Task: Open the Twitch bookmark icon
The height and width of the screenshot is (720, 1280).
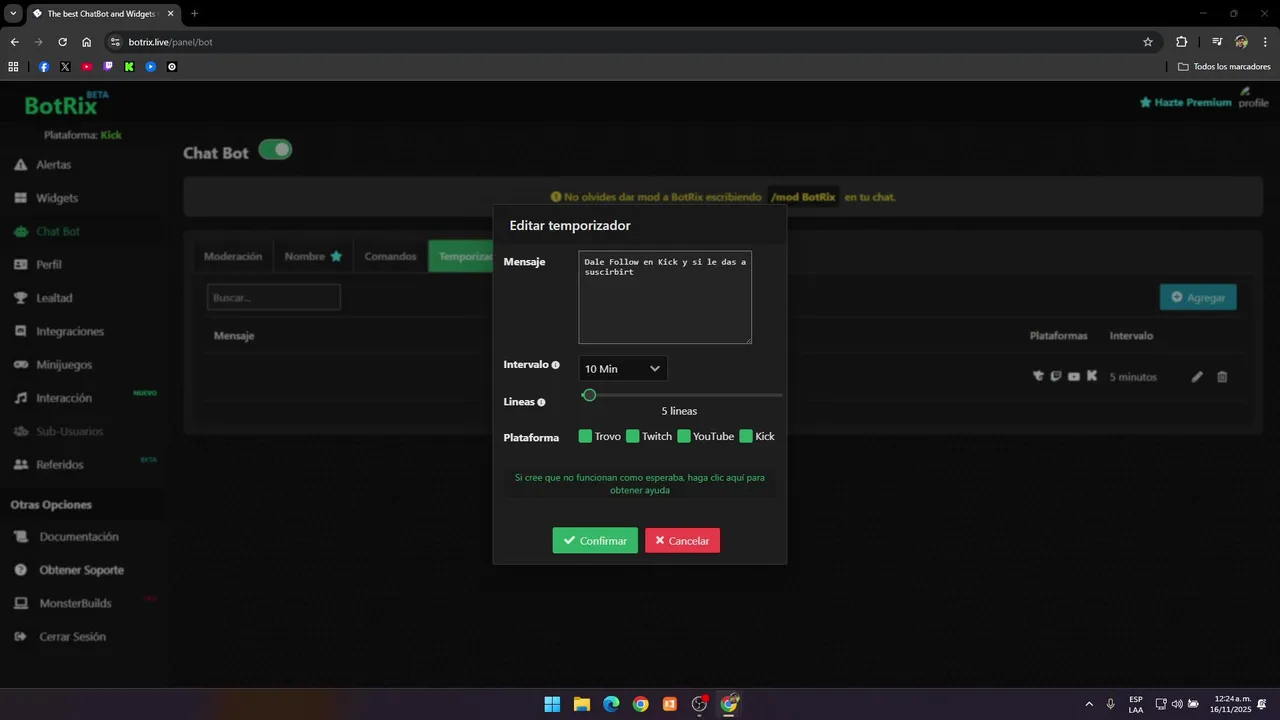Action: pos(108,67)
